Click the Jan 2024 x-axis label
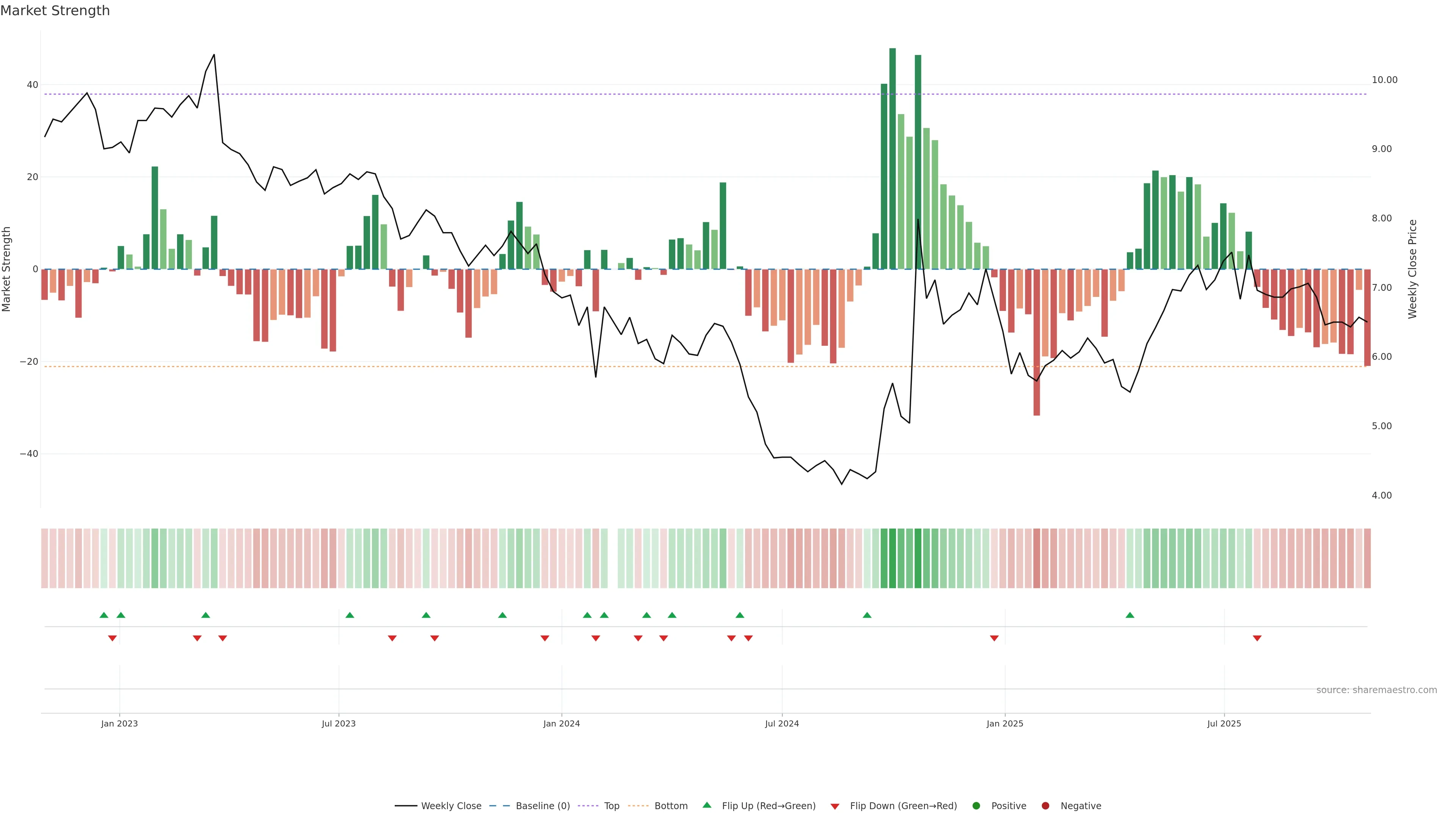Image resolution: width=1456 pixels, height=819 pixels. [x=561, y=723]
